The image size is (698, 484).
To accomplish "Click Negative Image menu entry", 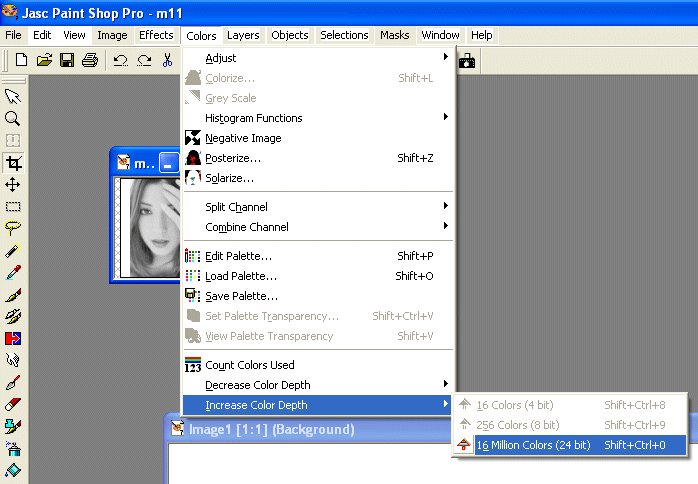I will tap(243, 138).
